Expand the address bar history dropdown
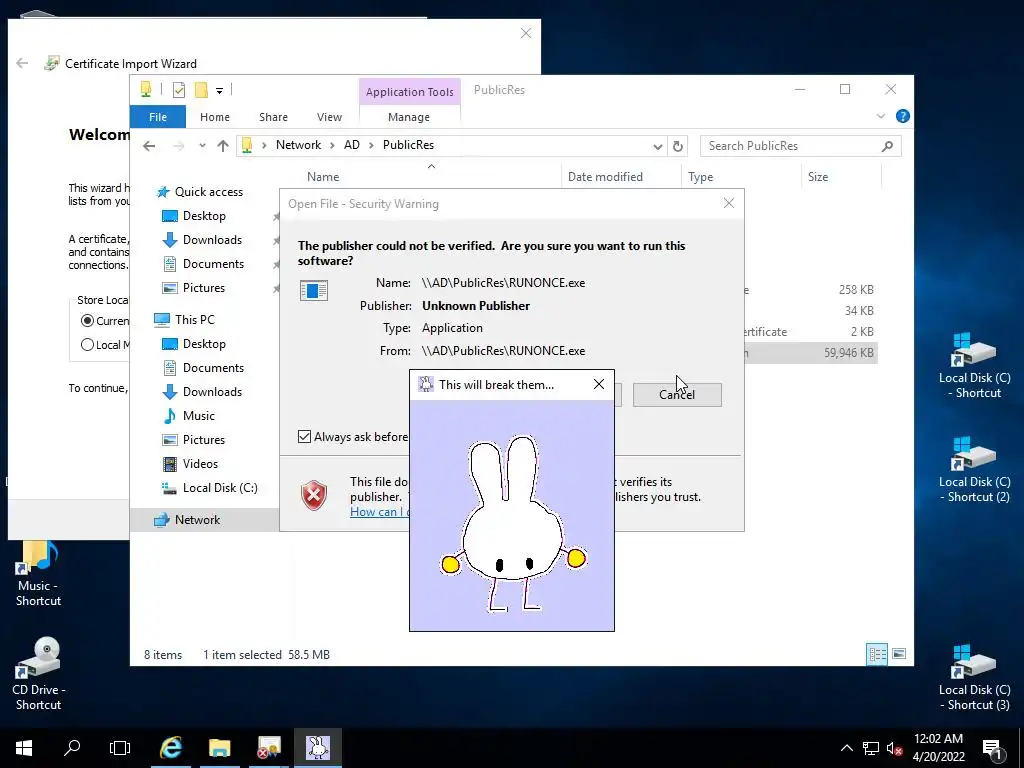 coord(658,146)
